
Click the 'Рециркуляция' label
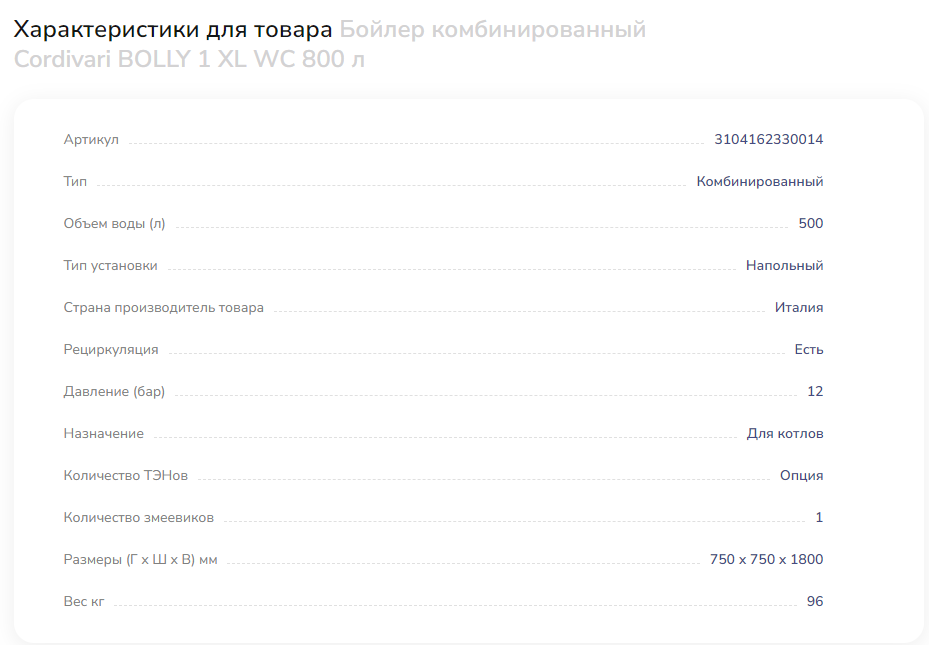111,350
